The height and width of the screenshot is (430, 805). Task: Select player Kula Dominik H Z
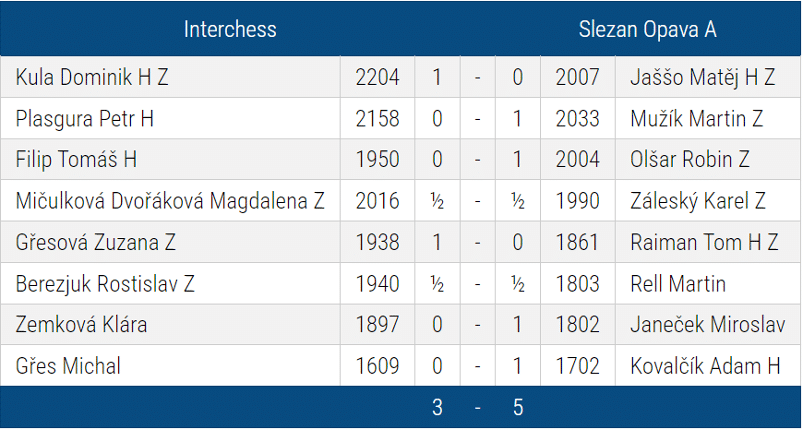pos(92,77)
